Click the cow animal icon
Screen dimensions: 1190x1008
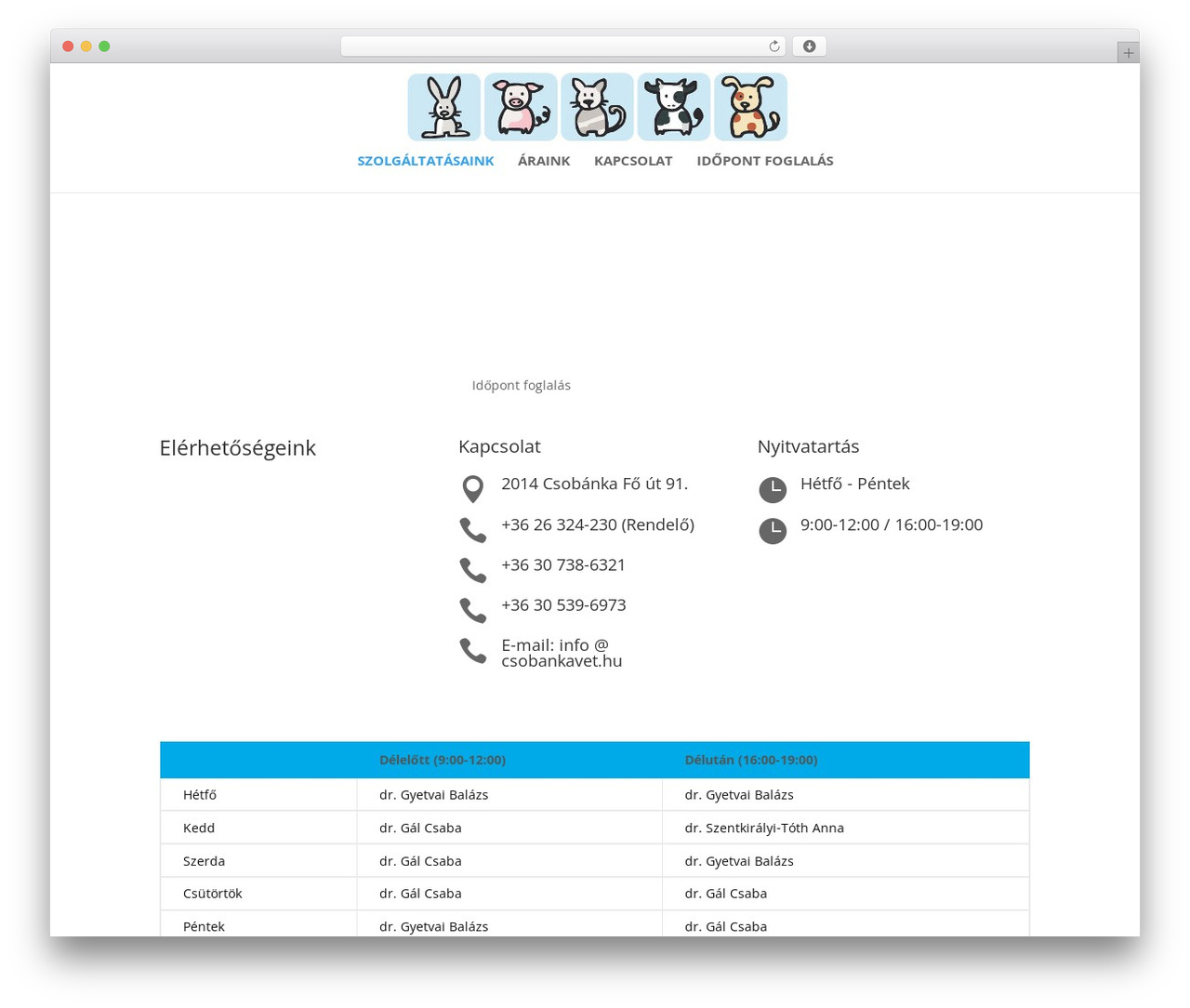click(x=674, y=107)
